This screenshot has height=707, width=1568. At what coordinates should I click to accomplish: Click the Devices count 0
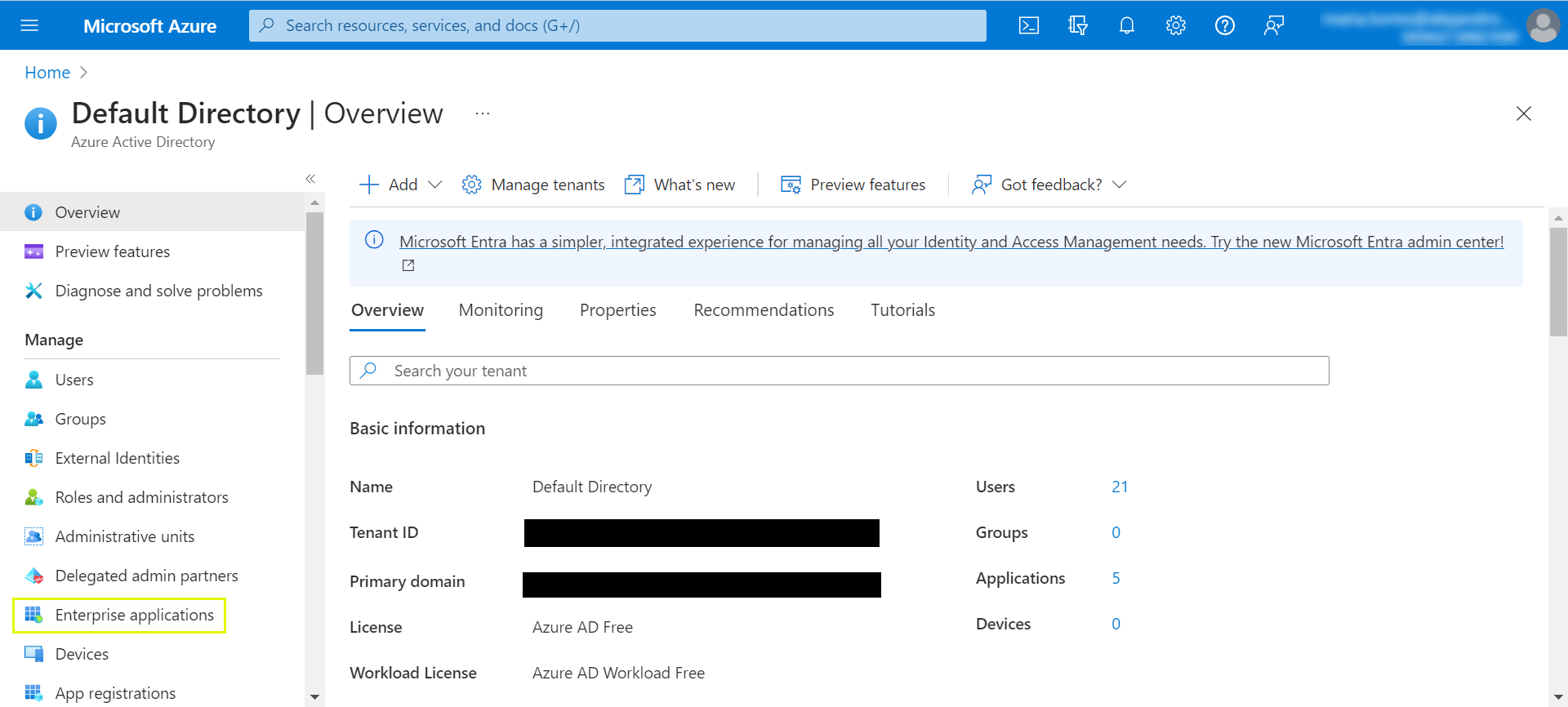coord(1116,624)
